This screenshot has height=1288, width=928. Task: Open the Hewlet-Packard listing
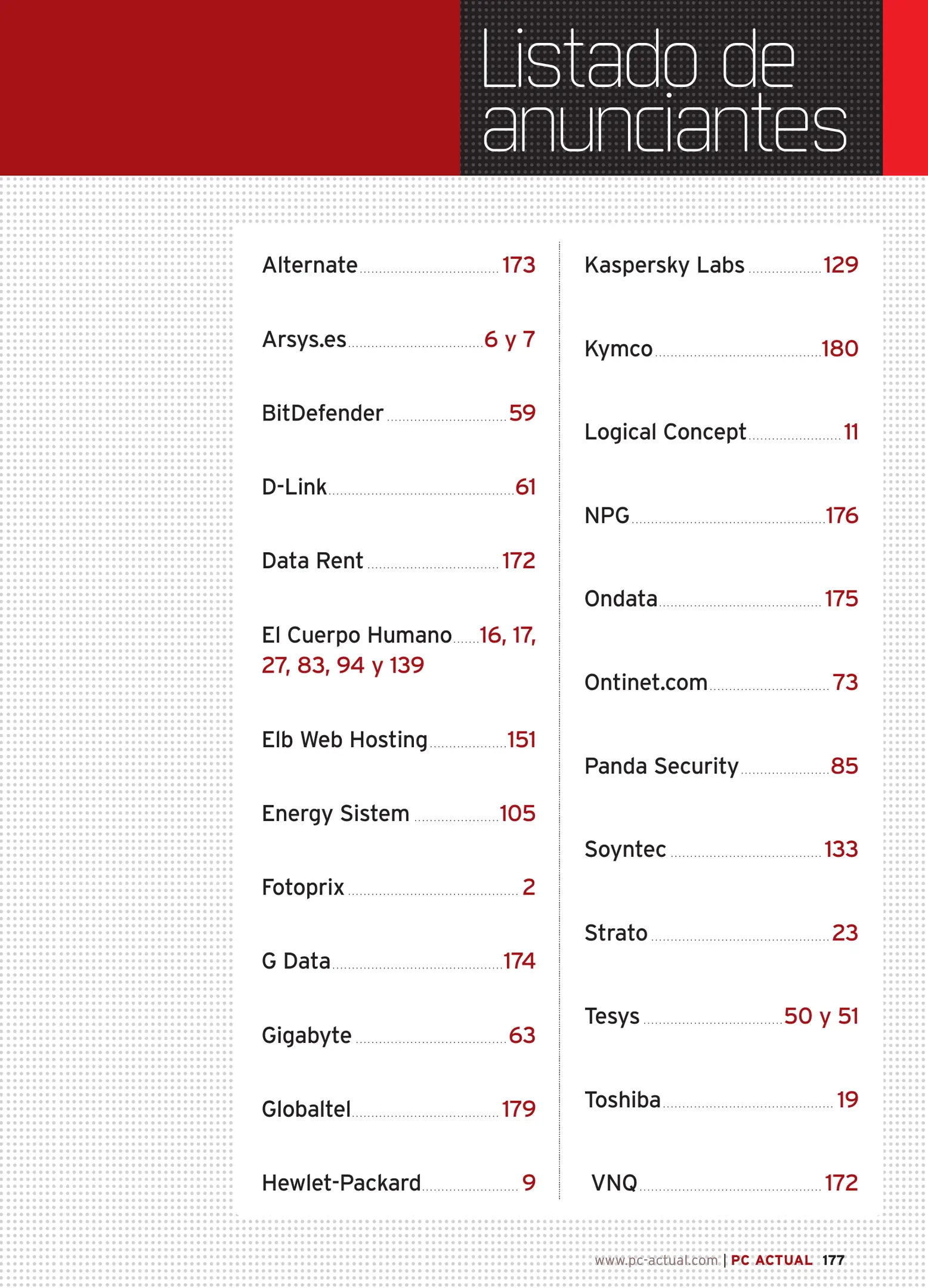coord(341,1183)
